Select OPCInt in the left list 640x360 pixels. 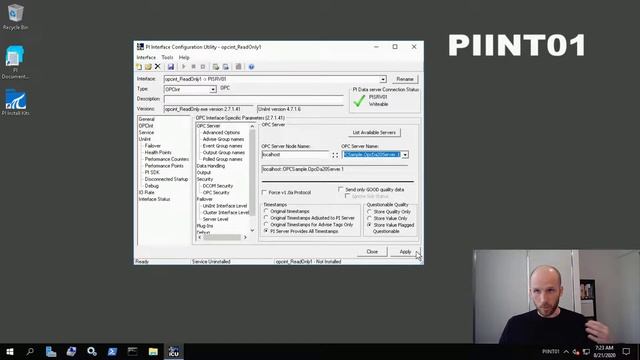[x=146, y=126]
